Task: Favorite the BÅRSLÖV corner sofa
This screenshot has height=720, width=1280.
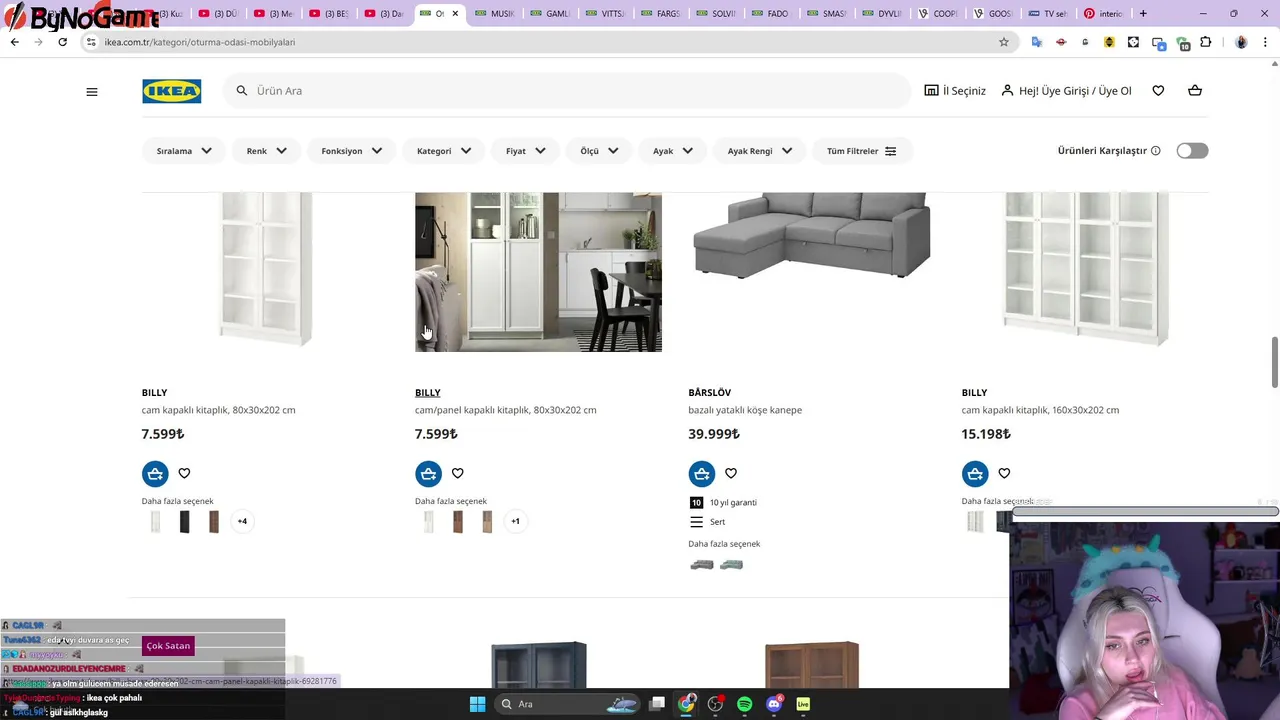Action: coord(731,473)
